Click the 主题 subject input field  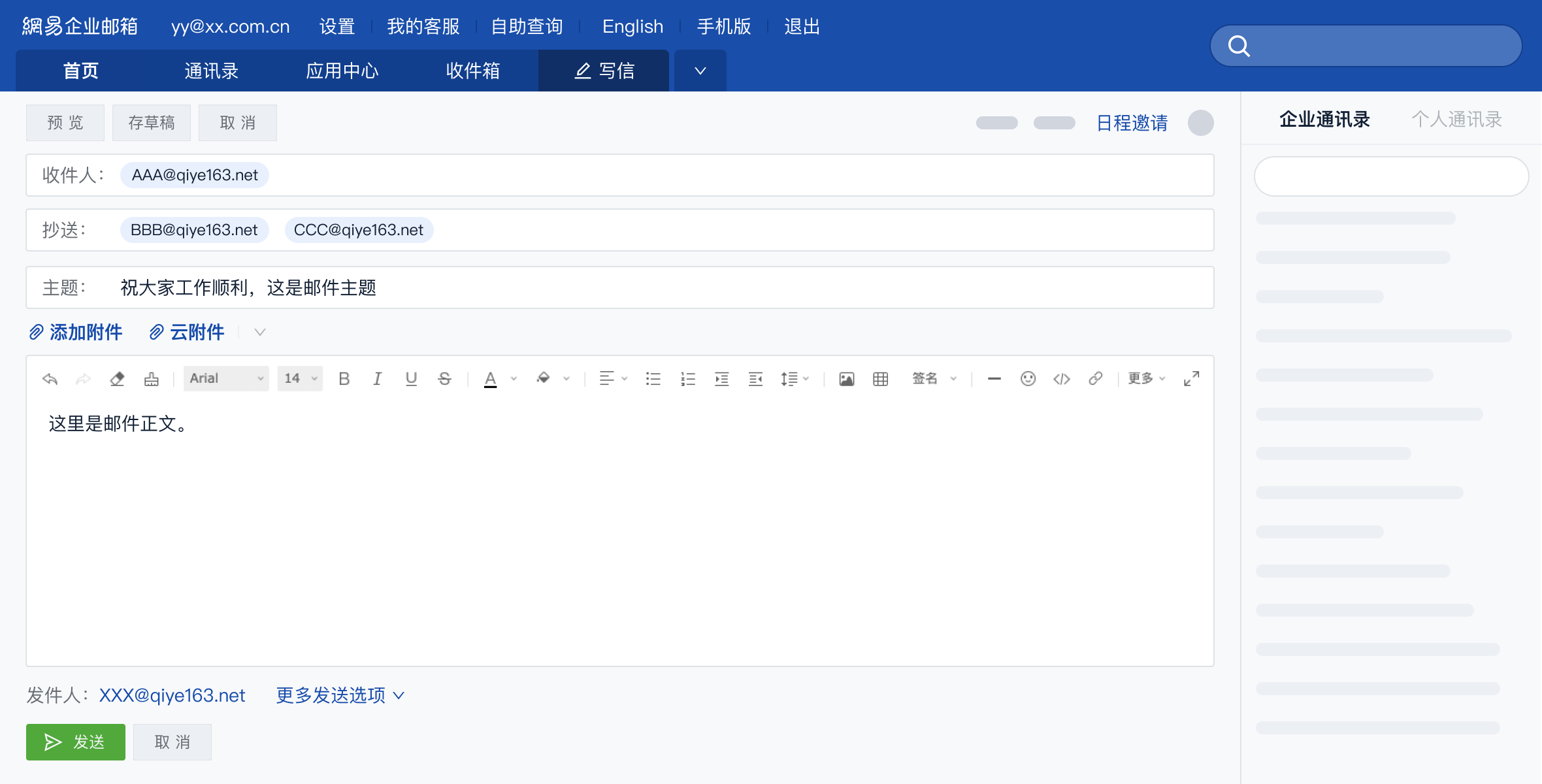(653, 287)
